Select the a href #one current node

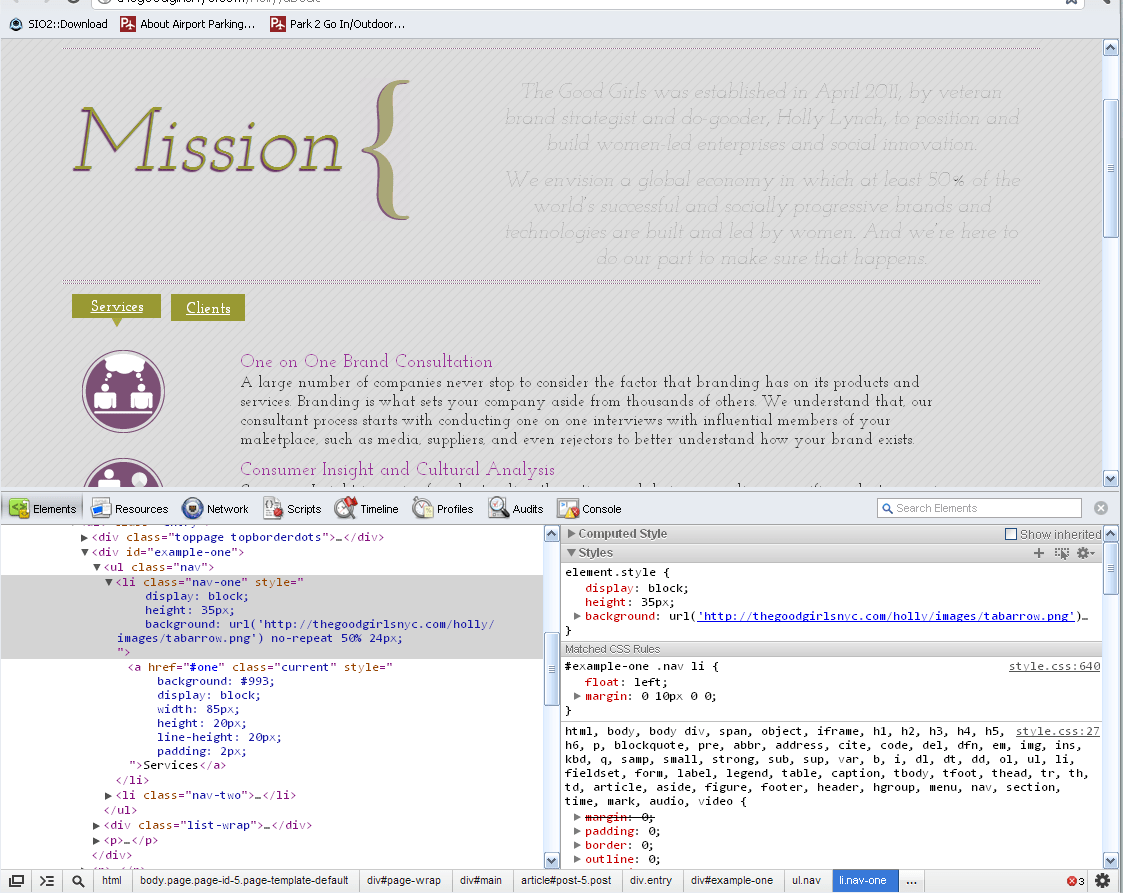point(260,667)
